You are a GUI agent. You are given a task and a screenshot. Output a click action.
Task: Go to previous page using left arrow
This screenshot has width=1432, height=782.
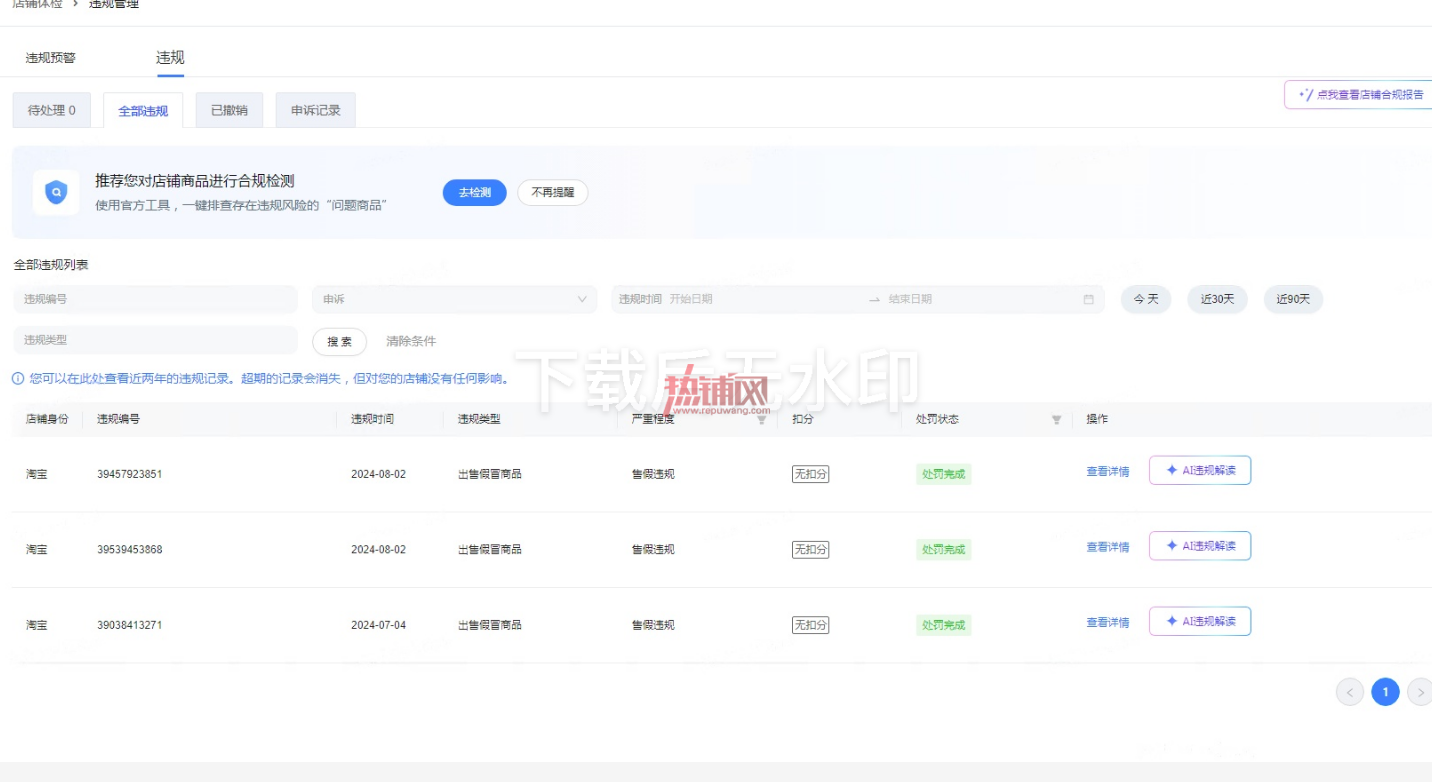coord(1350,692)
